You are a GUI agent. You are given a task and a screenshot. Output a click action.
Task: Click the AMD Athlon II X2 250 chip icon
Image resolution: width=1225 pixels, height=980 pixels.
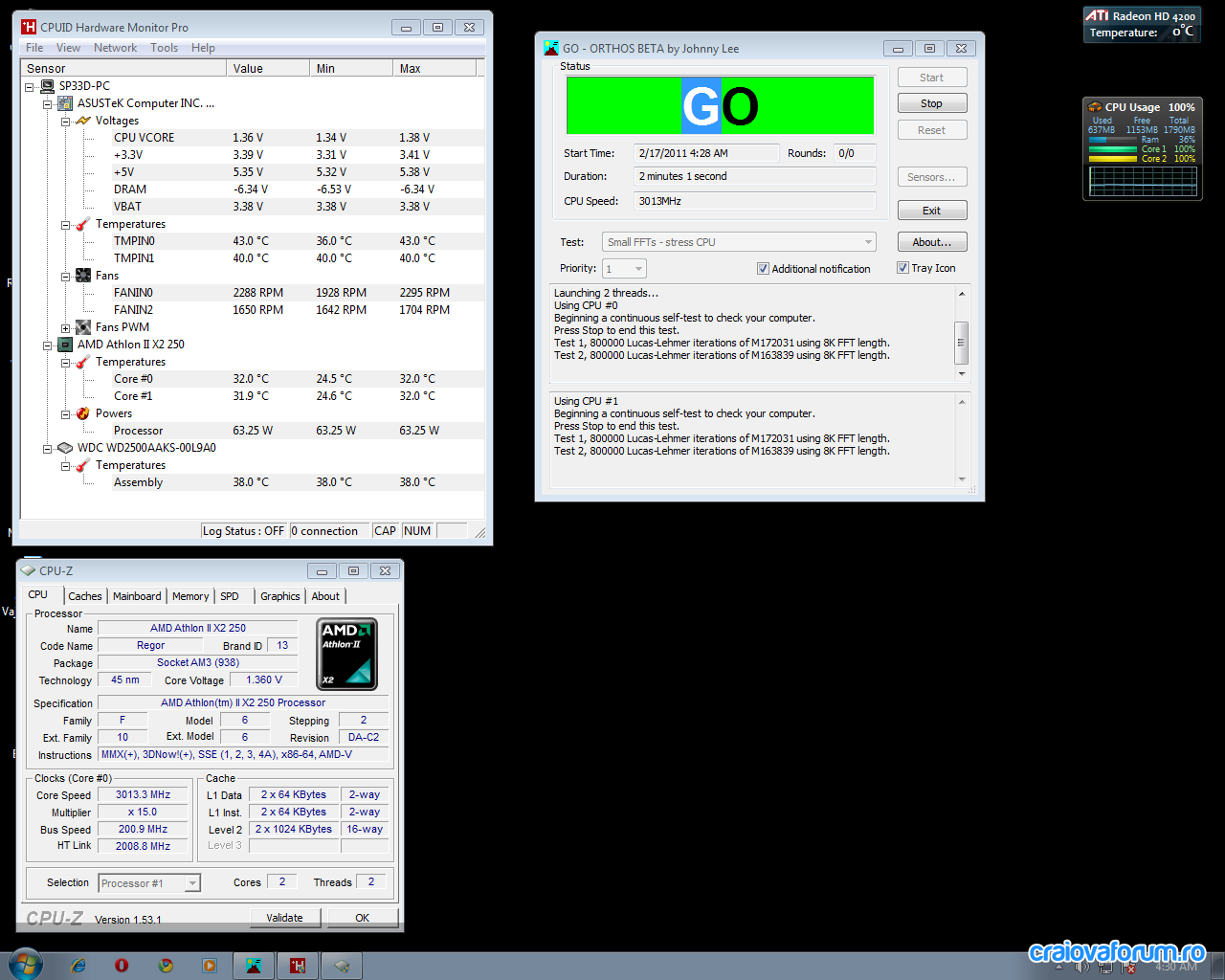click(x=65, y=345)
